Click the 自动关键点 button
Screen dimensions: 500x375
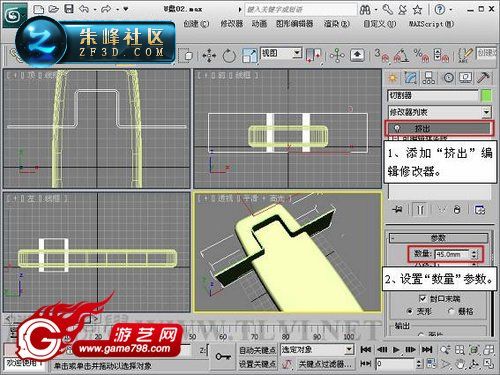257,350
